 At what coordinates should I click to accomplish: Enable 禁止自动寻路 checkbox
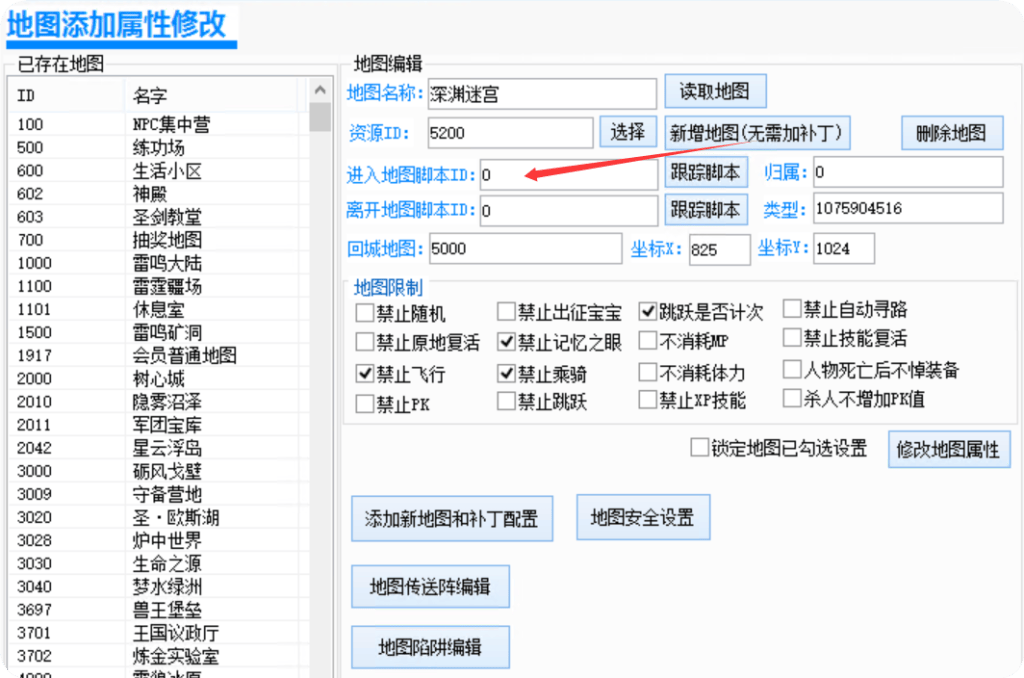[792, 309]
